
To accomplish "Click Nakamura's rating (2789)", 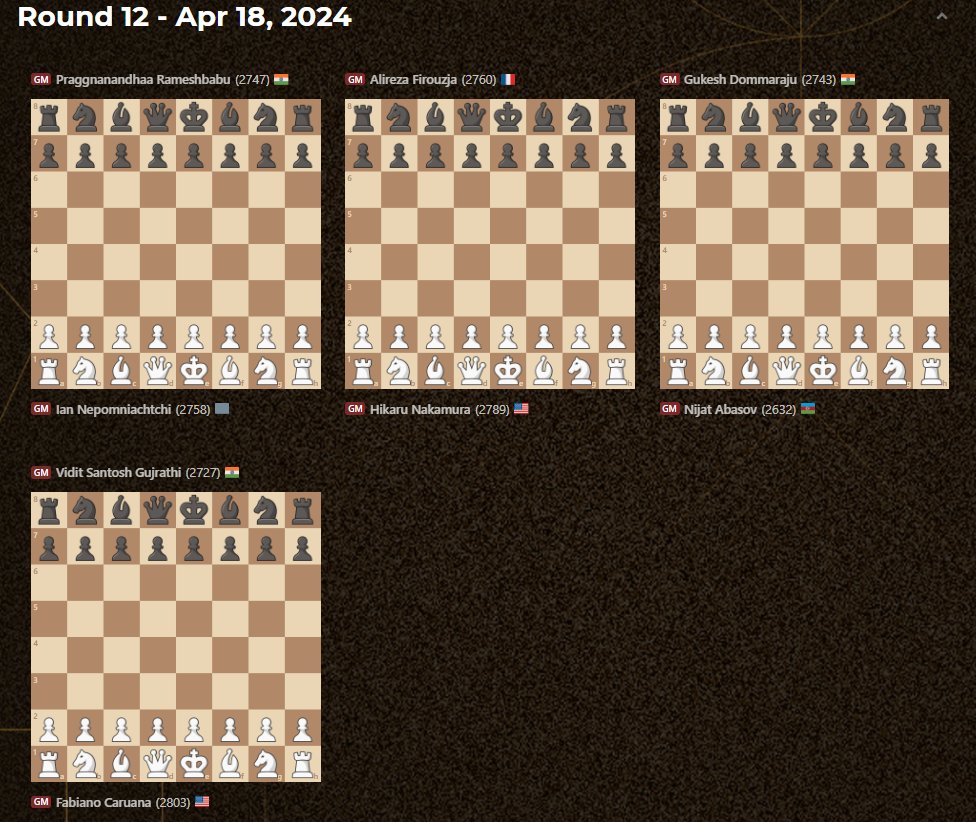I will [492, 409].
